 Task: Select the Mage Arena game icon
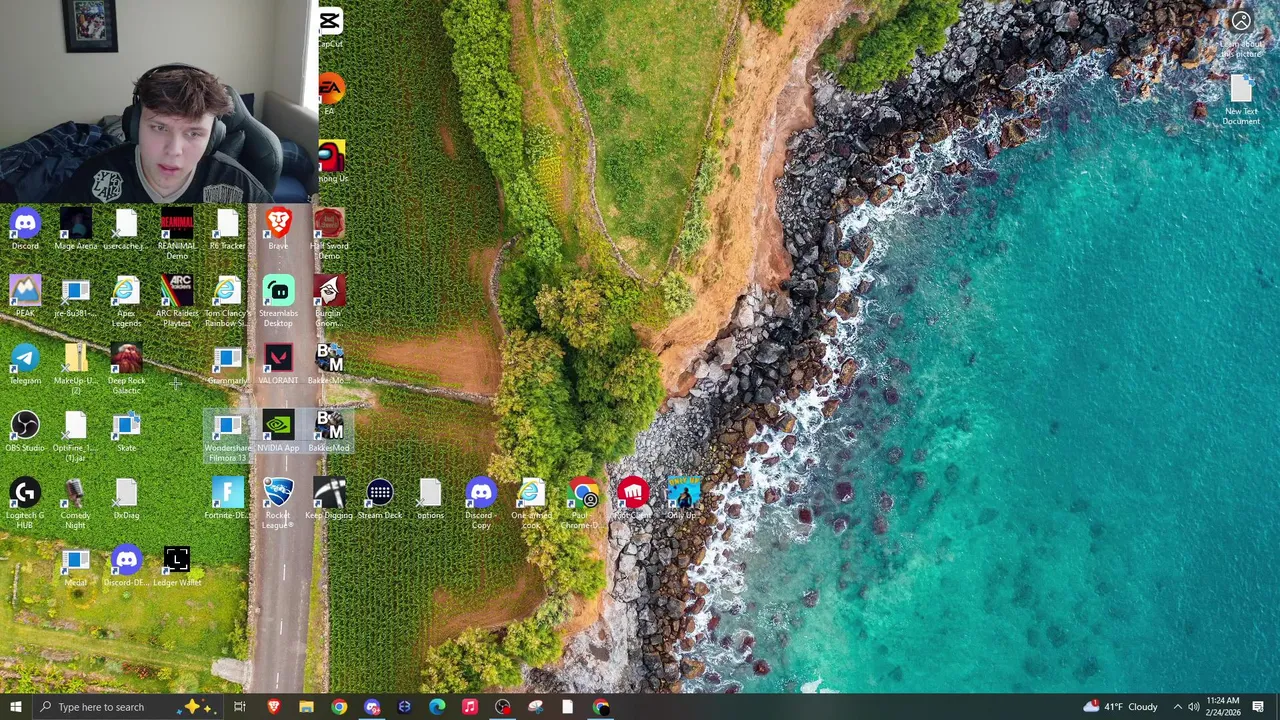coord(76,229)
